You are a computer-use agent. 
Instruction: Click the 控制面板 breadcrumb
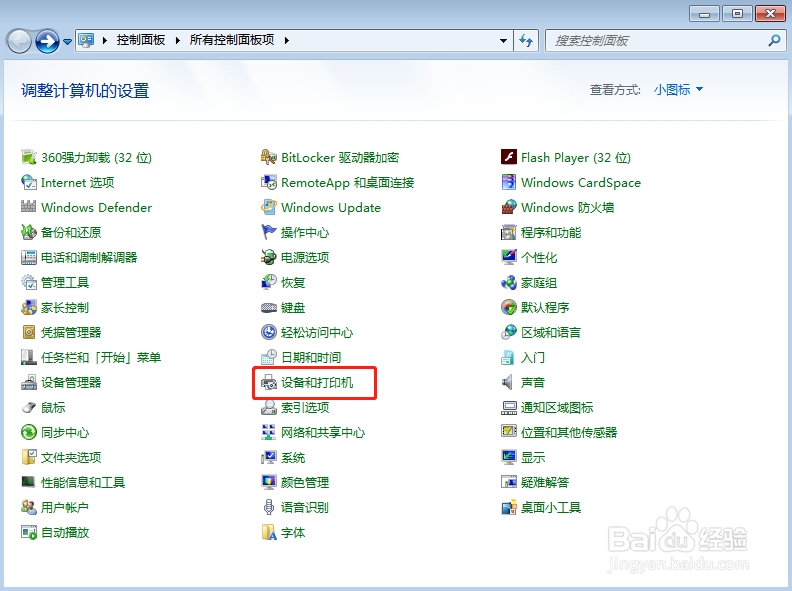point(141,40)
